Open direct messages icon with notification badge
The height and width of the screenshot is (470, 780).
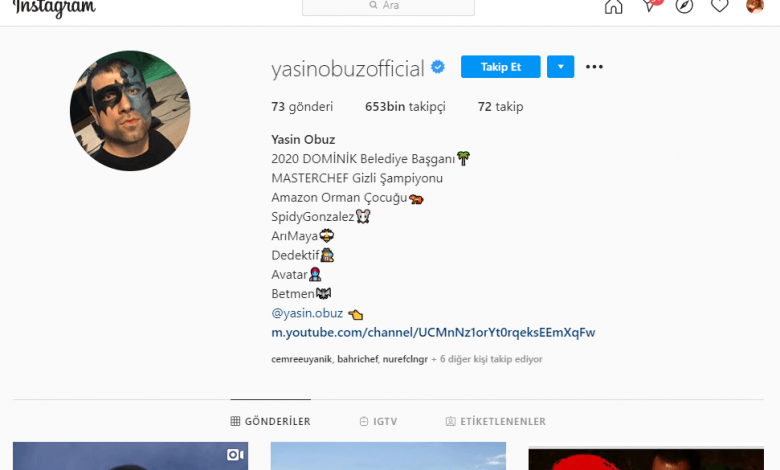pyautogui.click(x=651, y=5)
